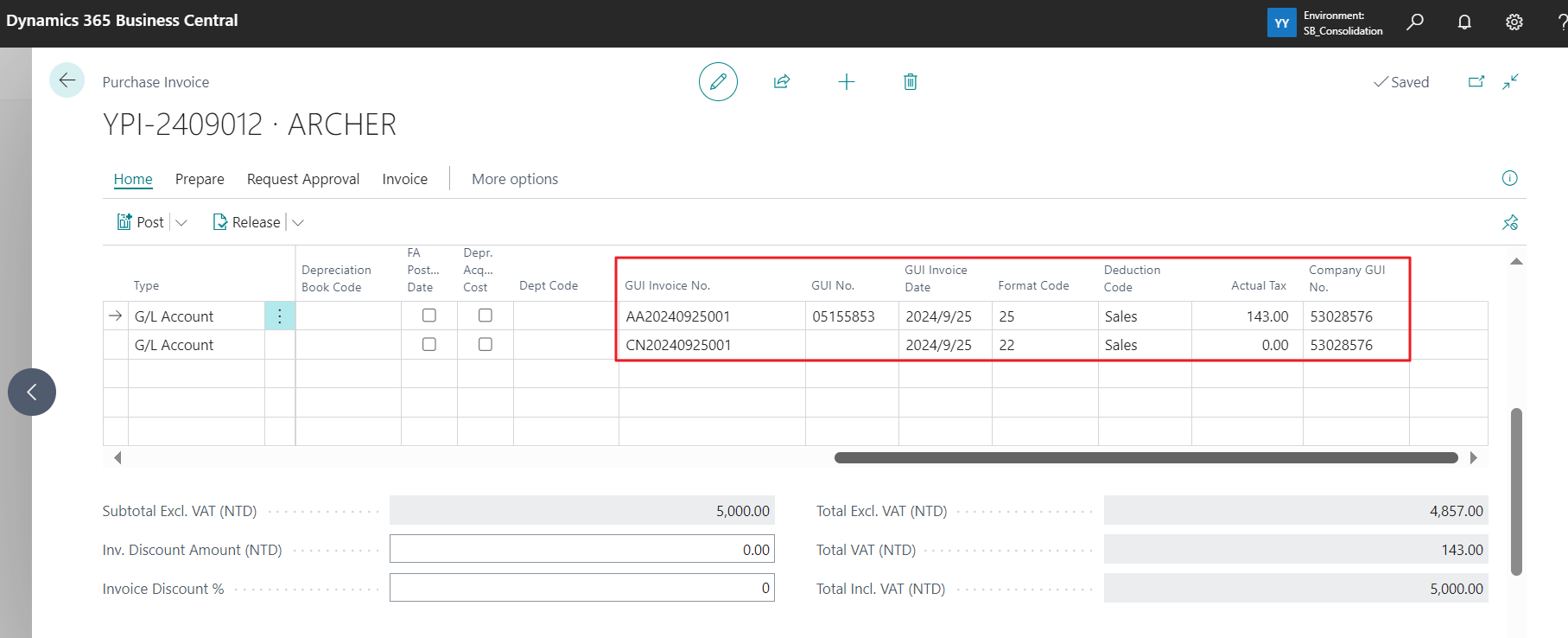The width and height of the screenshot is (1568, 638).
Task: Click the left chevron circle button
Action: click(x=32, y=392)
